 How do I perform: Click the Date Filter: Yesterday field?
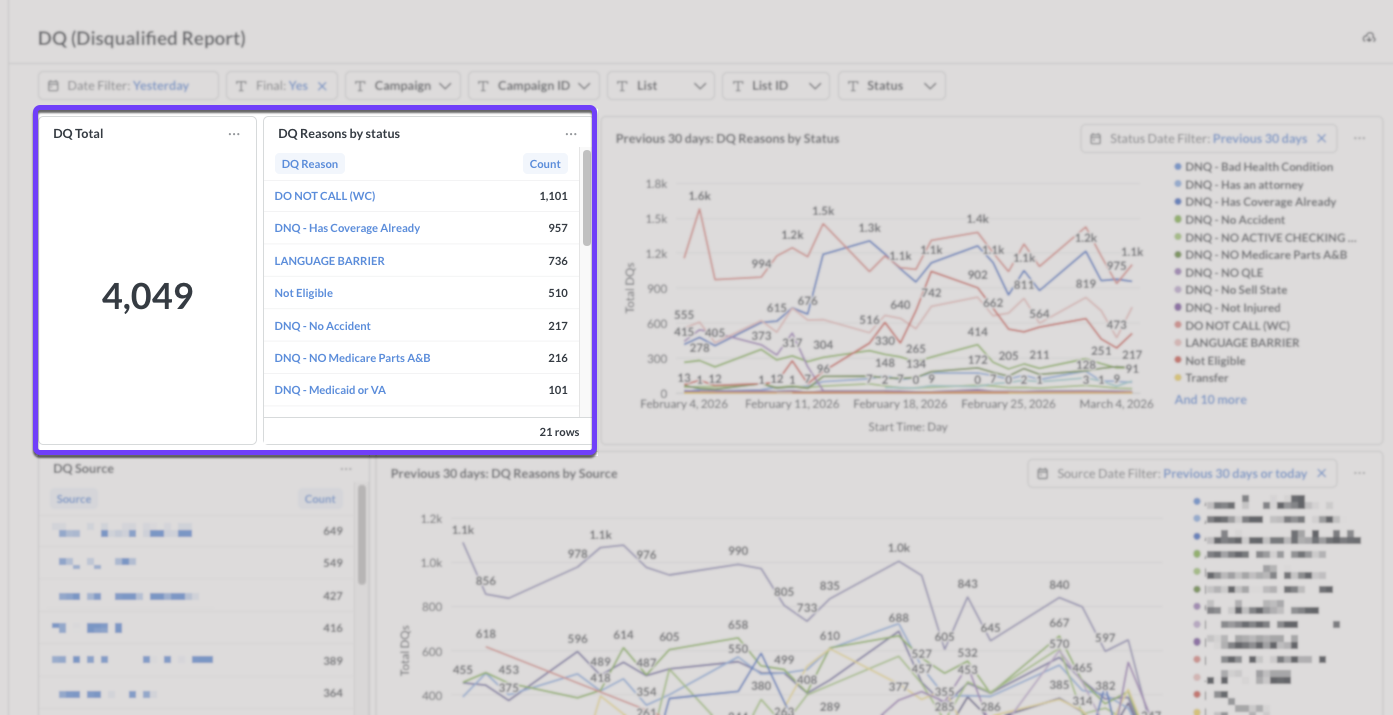128,86
